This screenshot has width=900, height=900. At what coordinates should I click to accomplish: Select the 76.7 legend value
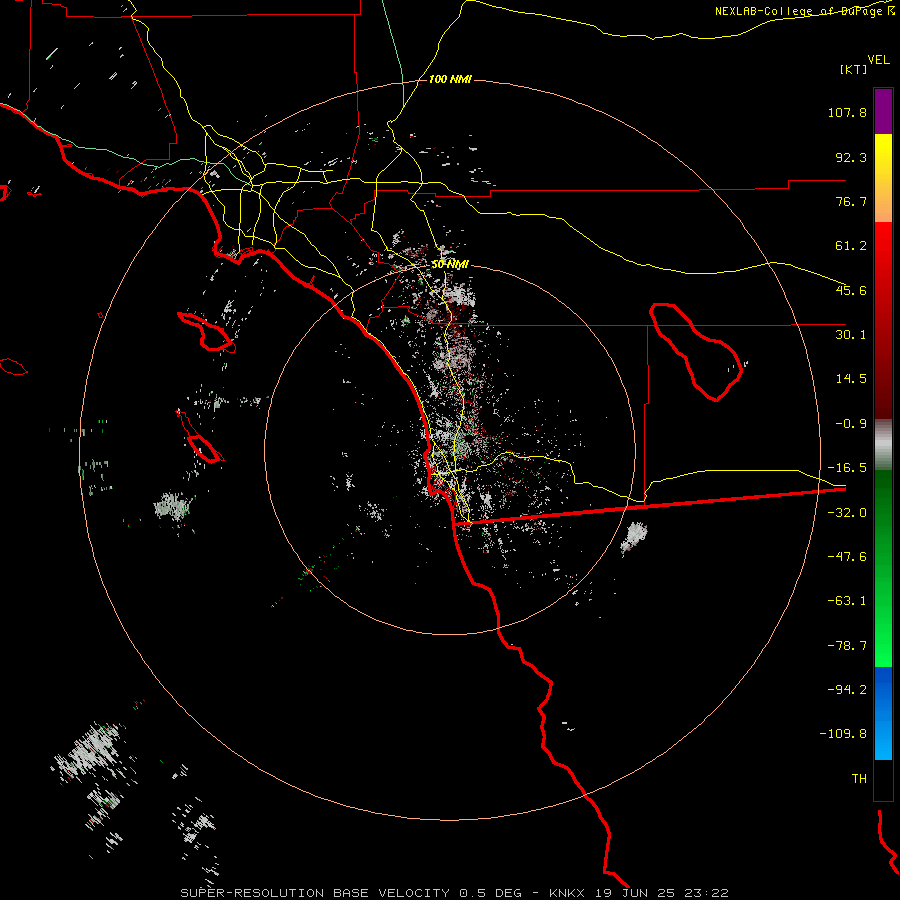pos(851,201)
